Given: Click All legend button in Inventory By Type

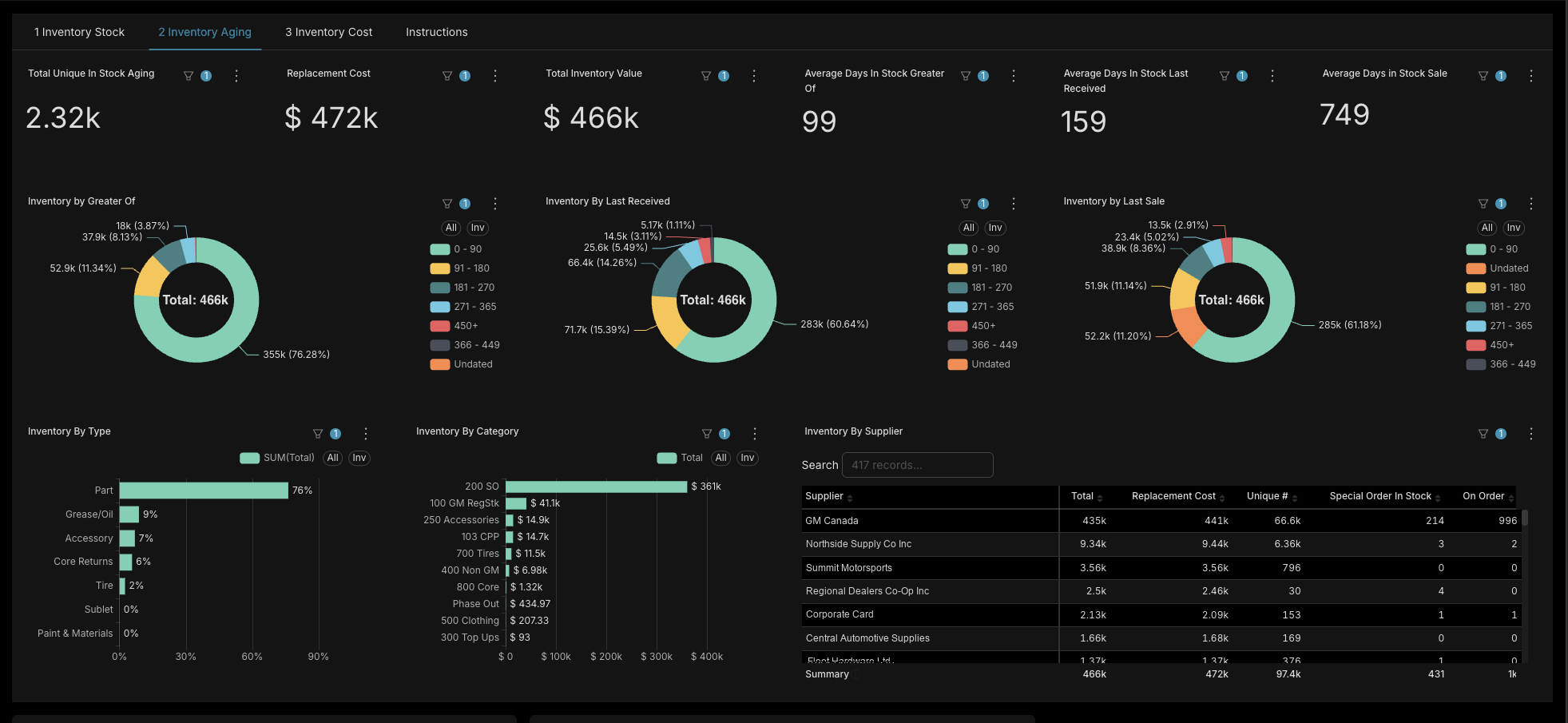Looking at the screenshot, I should (x=333, y=458).
